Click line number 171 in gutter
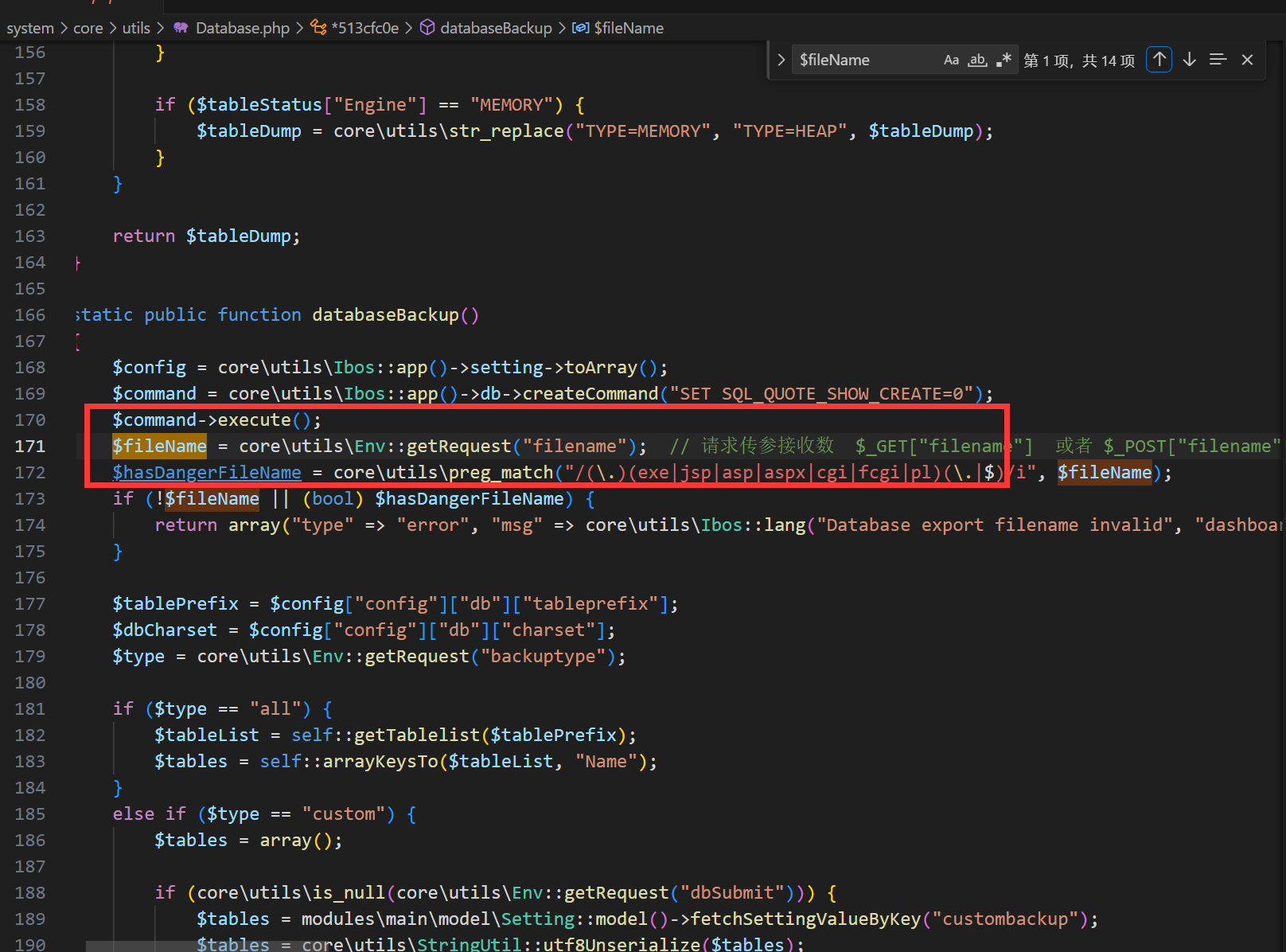1286x952 pixels. 30,447
